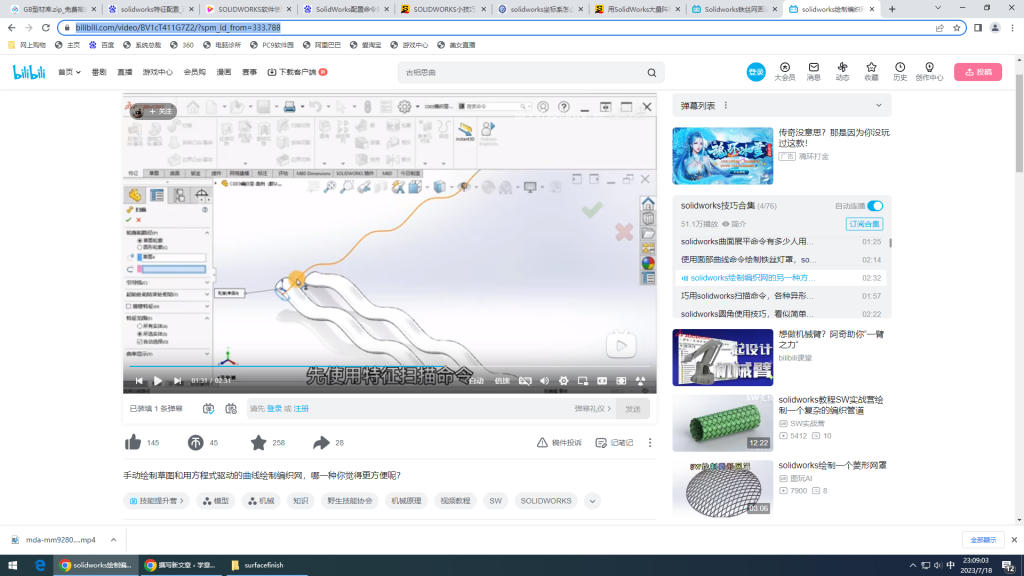The height and width of the screenshot is (576, 1024).
Task: Open player settings gear icon
Action: 564,381
